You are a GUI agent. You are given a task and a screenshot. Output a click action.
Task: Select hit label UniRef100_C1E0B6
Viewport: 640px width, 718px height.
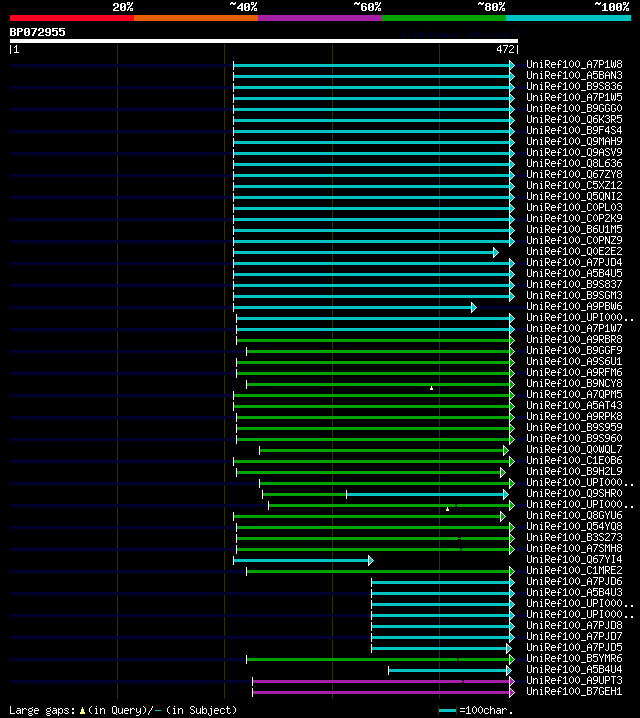(x=574, y=460)
